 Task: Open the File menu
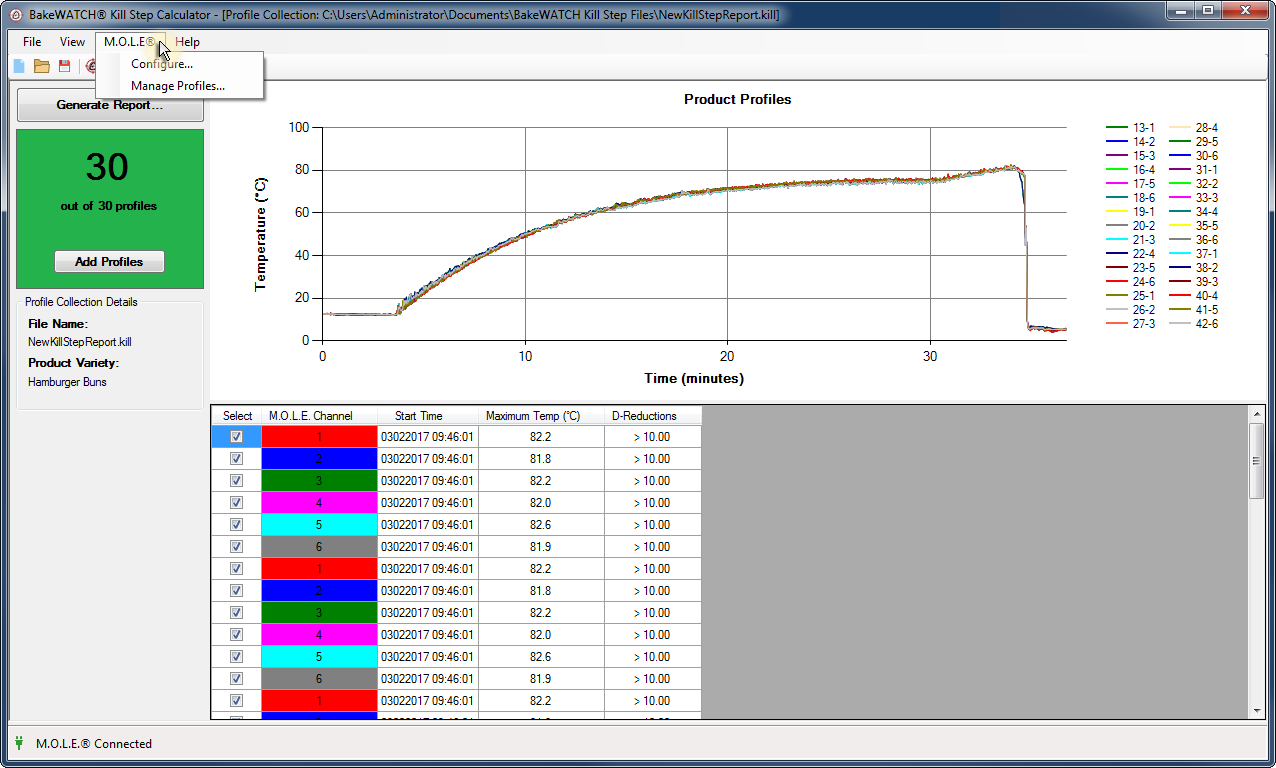click(32, 42)
